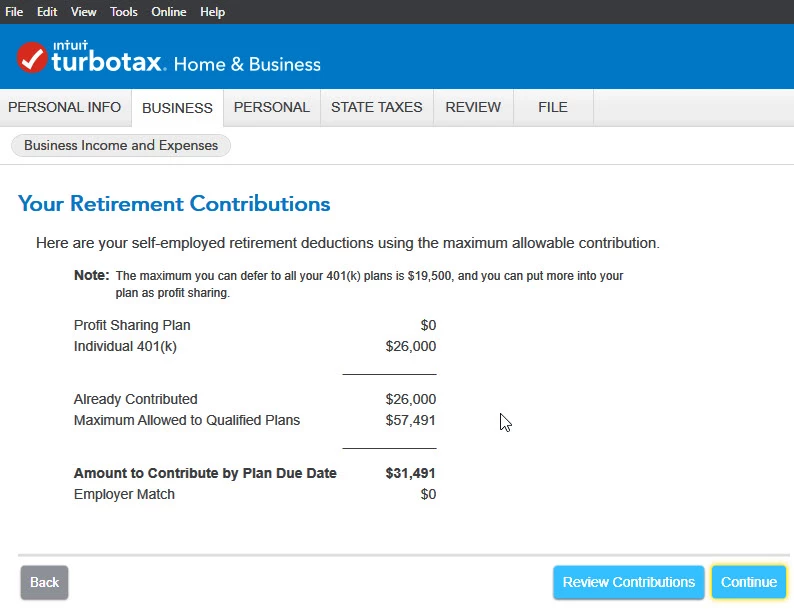The image size is (794, 611).
Task: Click the turbotax Home & Business wordmark
Action: point(186,60)
